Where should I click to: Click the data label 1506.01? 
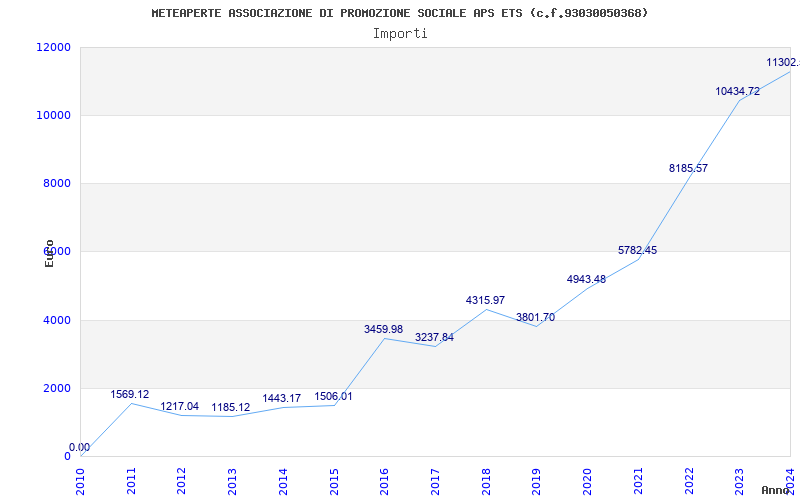click(333, 396)
